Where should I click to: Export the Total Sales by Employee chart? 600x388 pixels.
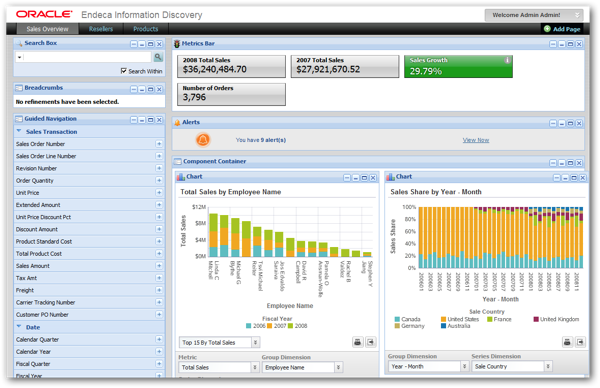(371, 342)
